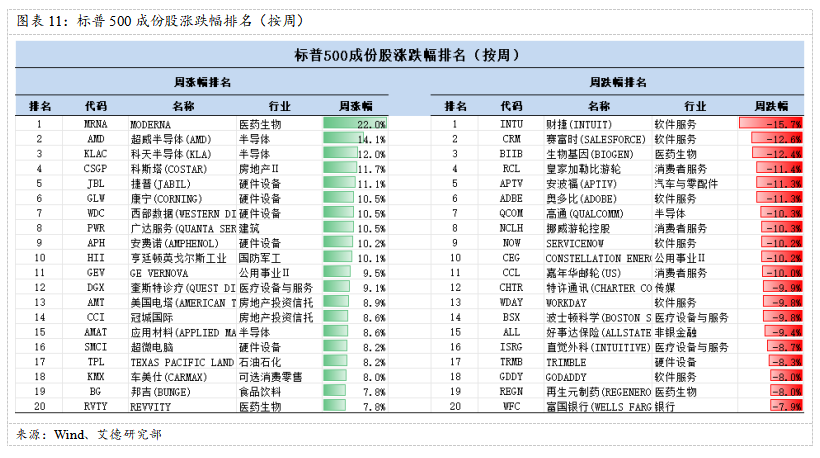Select the name 康宁(CORNING)
The height and width of the screenshot is (458, 820).
click(166, 199)
